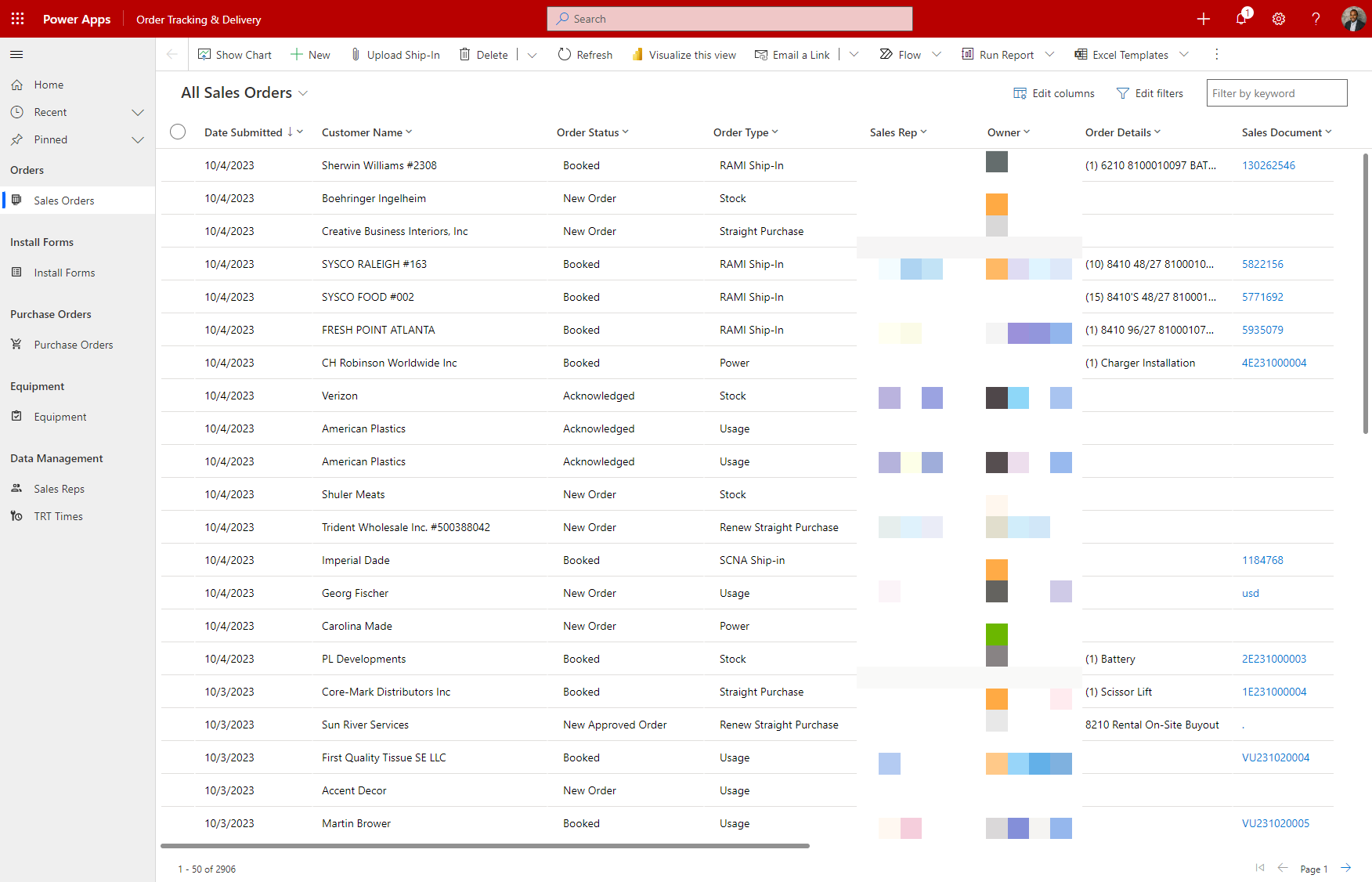Toggle the select all rows circle
The image size is (1372, 882).
click(x=178, y=132)
